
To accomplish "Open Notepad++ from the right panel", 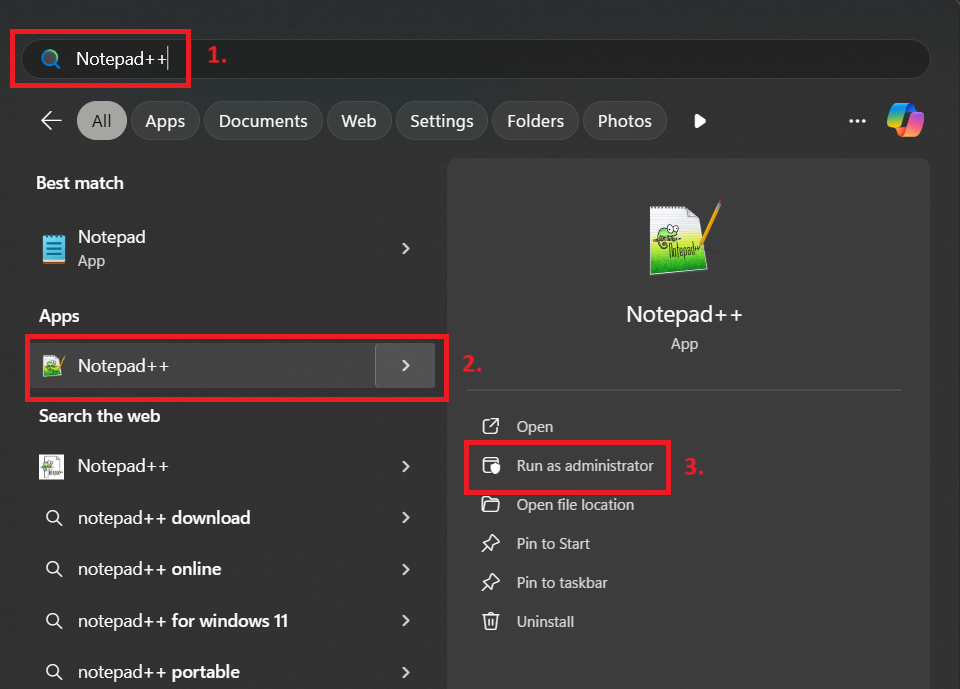I will coord(534,427).
